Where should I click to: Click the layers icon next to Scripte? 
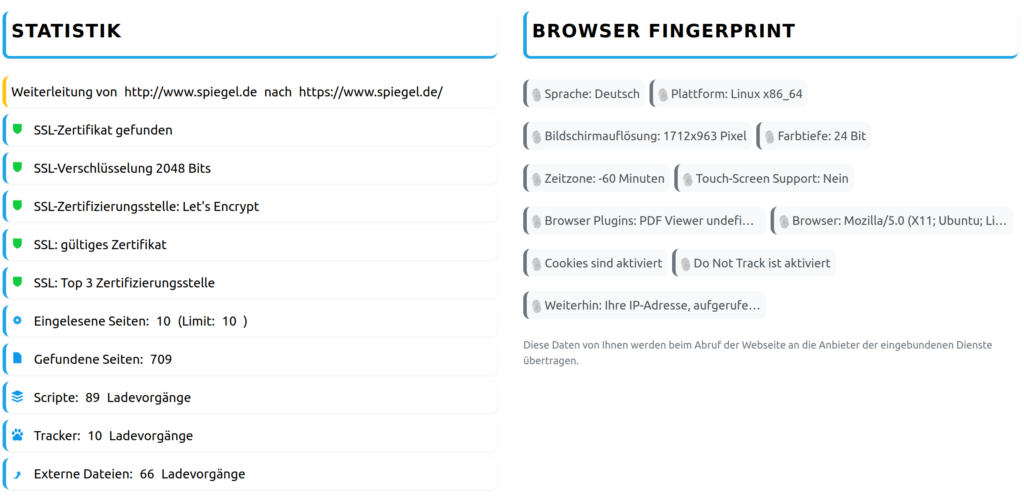pyautogui.click(x=17, y=397)
